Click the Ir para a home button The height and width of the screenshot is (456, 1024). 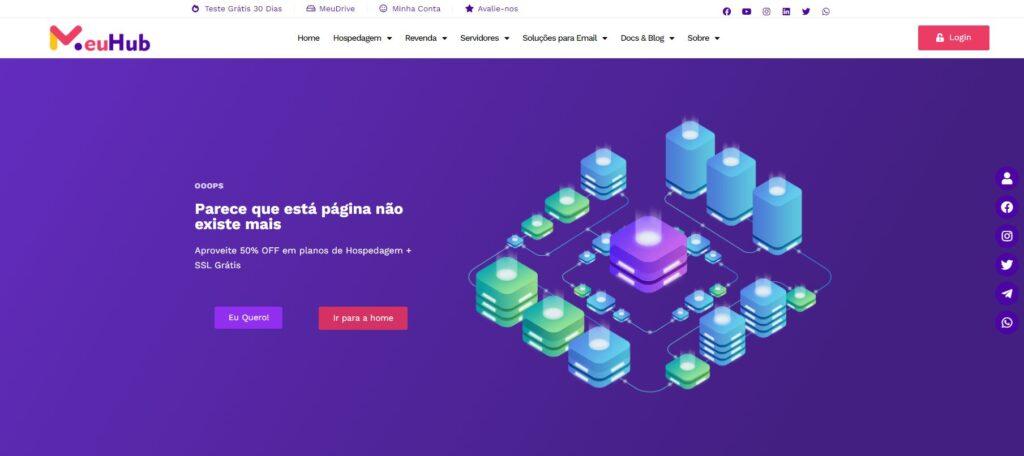pyautogui.click(x=363, y=318)
